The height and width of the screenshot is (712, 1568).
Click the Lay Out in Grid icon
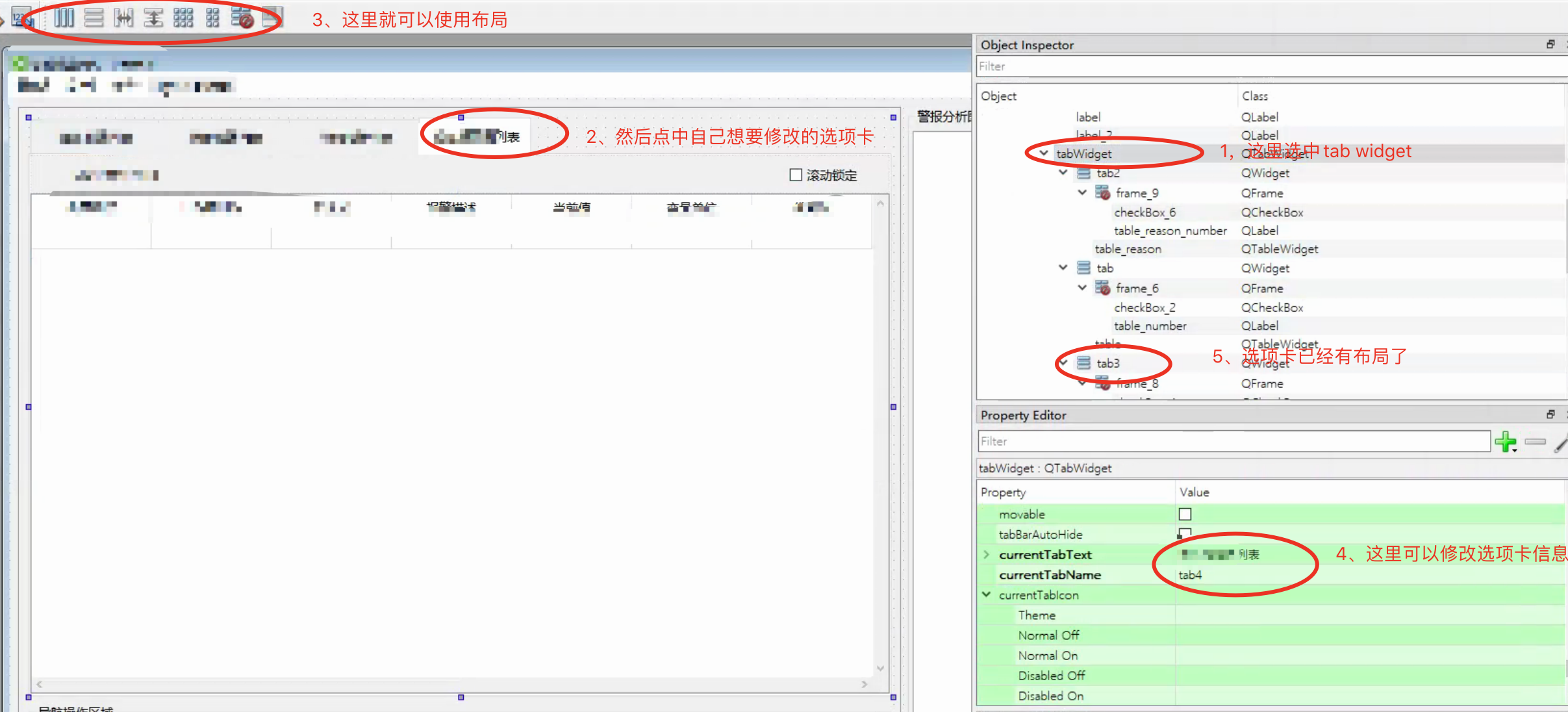(183, 18)
